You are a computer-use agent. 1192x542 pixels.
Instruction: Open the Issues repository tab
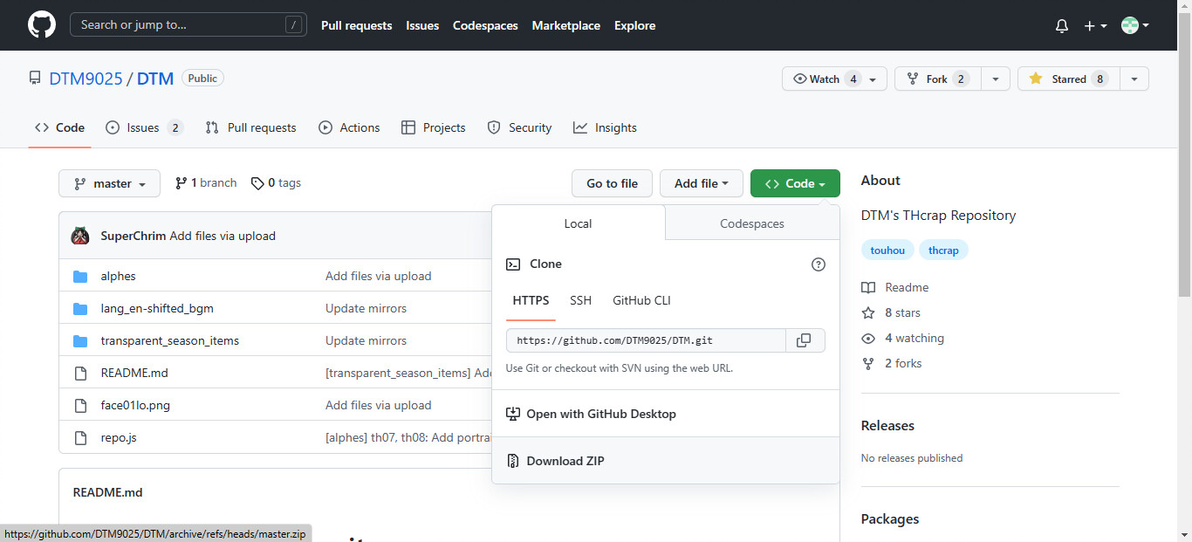pos(143,128)
